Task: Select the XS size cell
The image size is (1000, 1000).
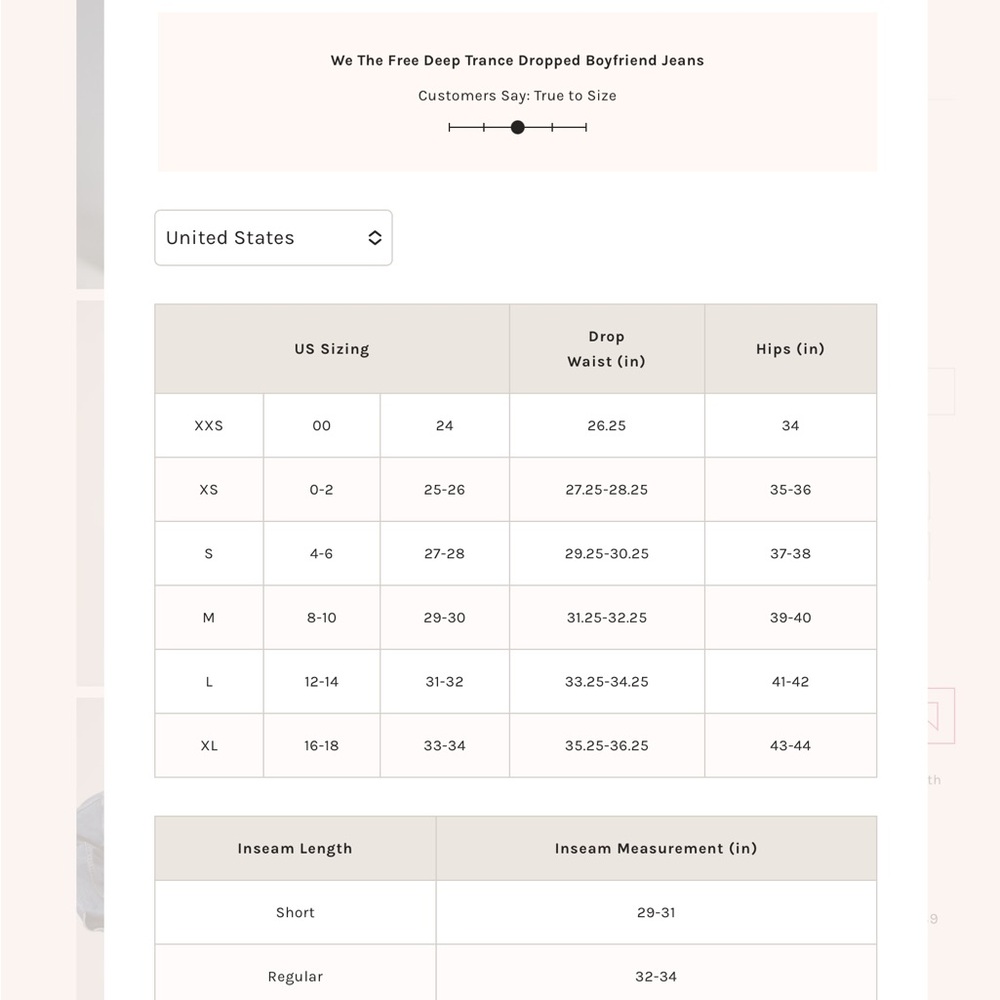Action: coord(209,490)
